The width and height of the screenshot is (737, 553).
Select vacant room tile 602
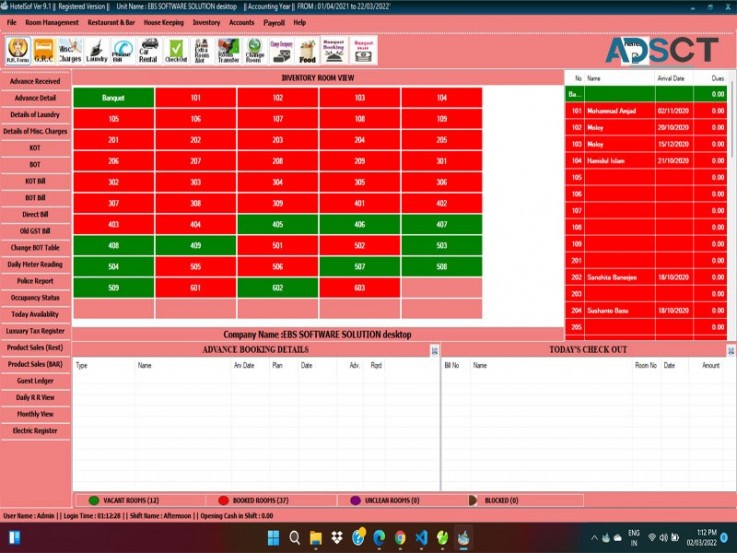(x=278, y=288)
